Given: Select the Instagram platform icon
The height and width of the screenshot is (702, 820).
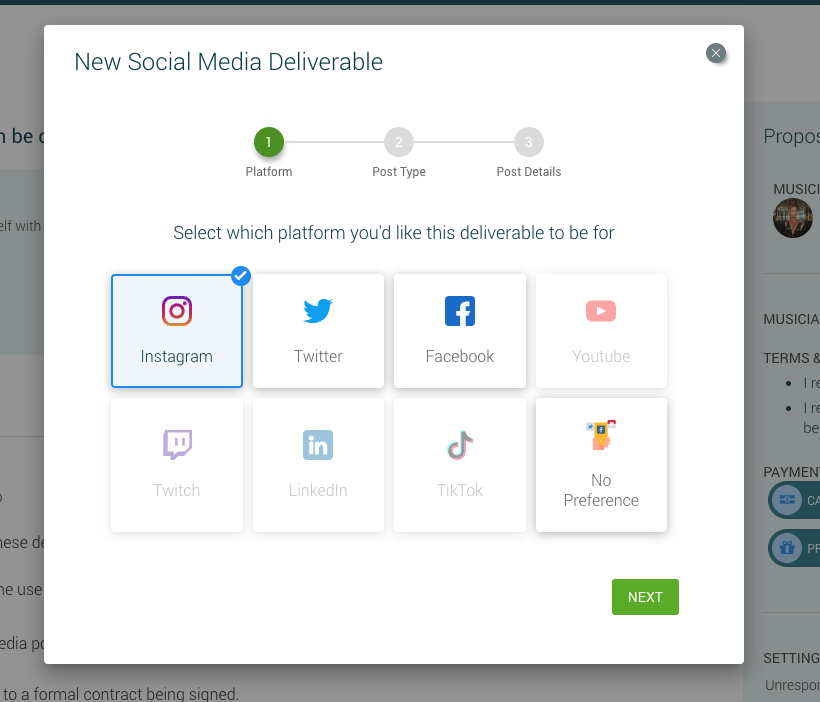Looking at the screenshot, I should [x=176, y=311].
